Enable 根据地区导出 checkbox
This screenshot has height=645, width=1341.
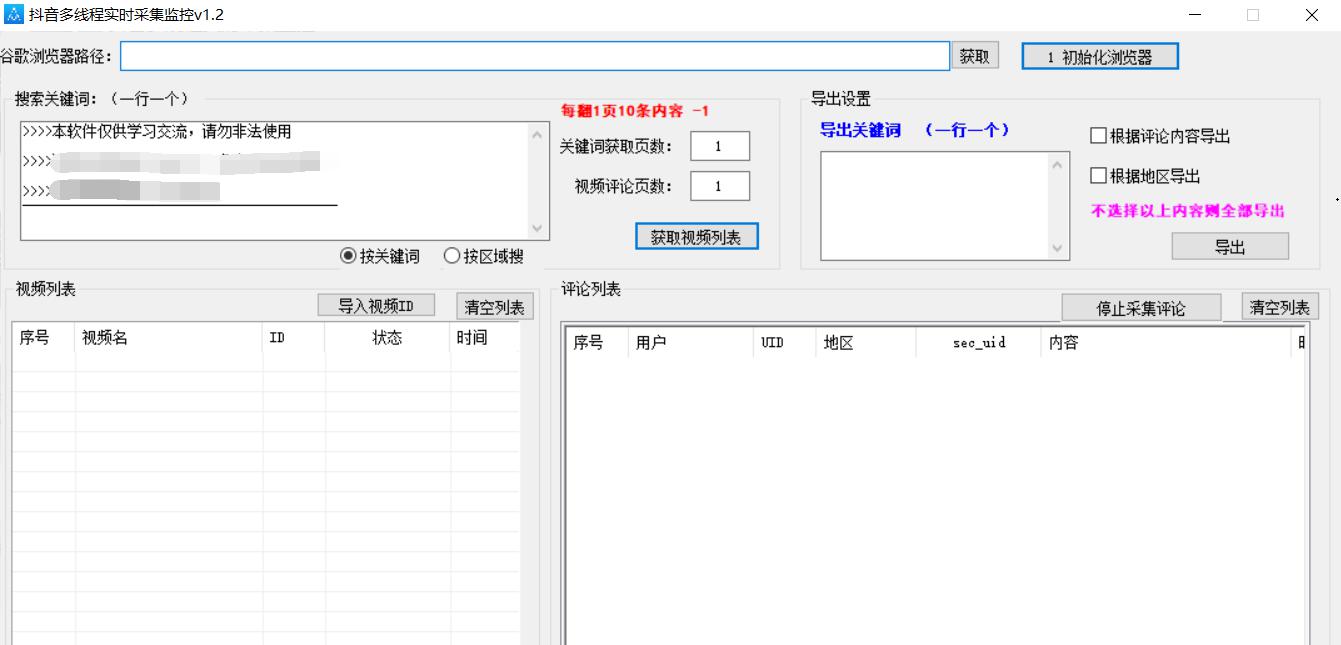pyautogui.click(x=1098, y=176)
